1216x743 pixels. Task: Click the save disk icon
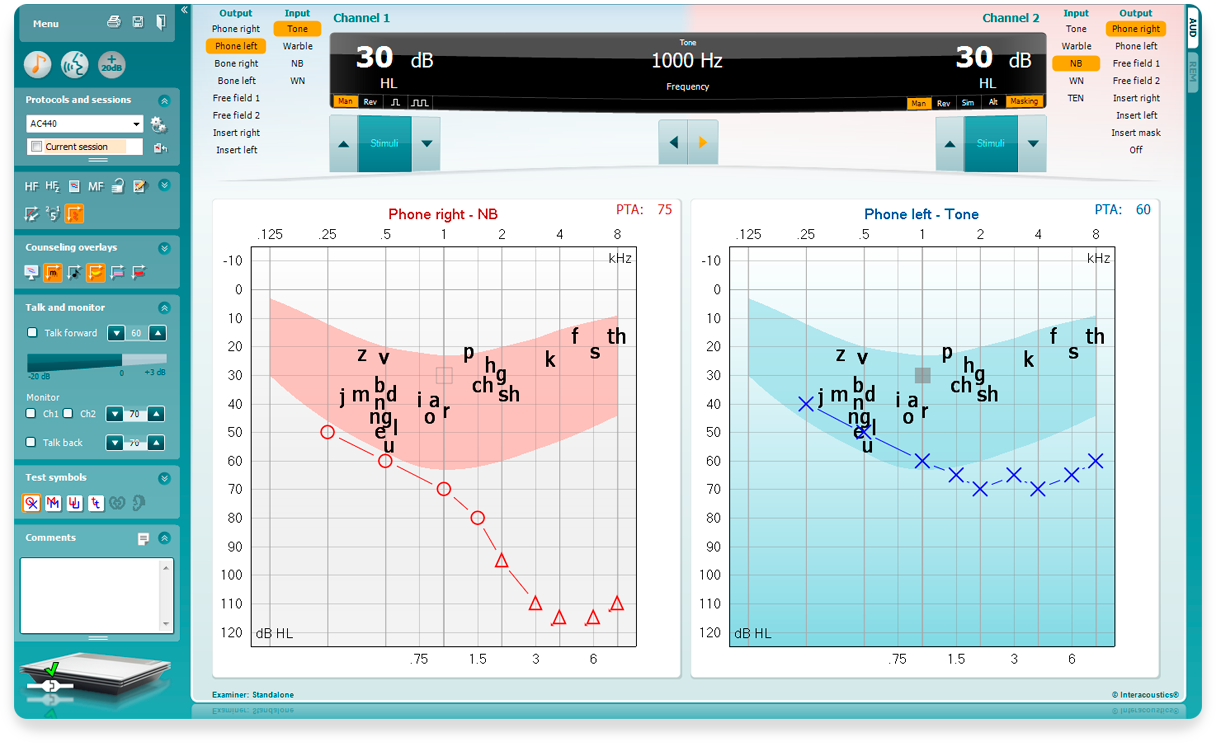click(x=137, y=22)
